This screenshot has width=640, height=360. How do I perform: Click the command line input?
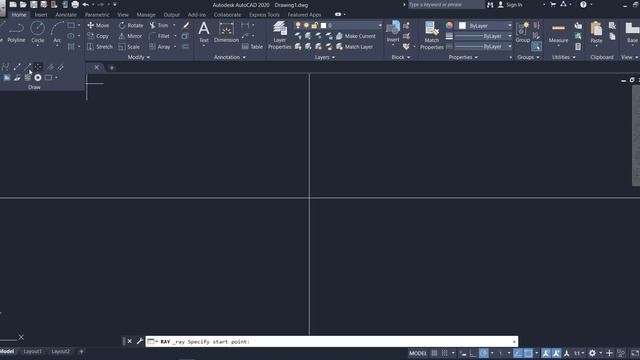[x=331, y=342]
